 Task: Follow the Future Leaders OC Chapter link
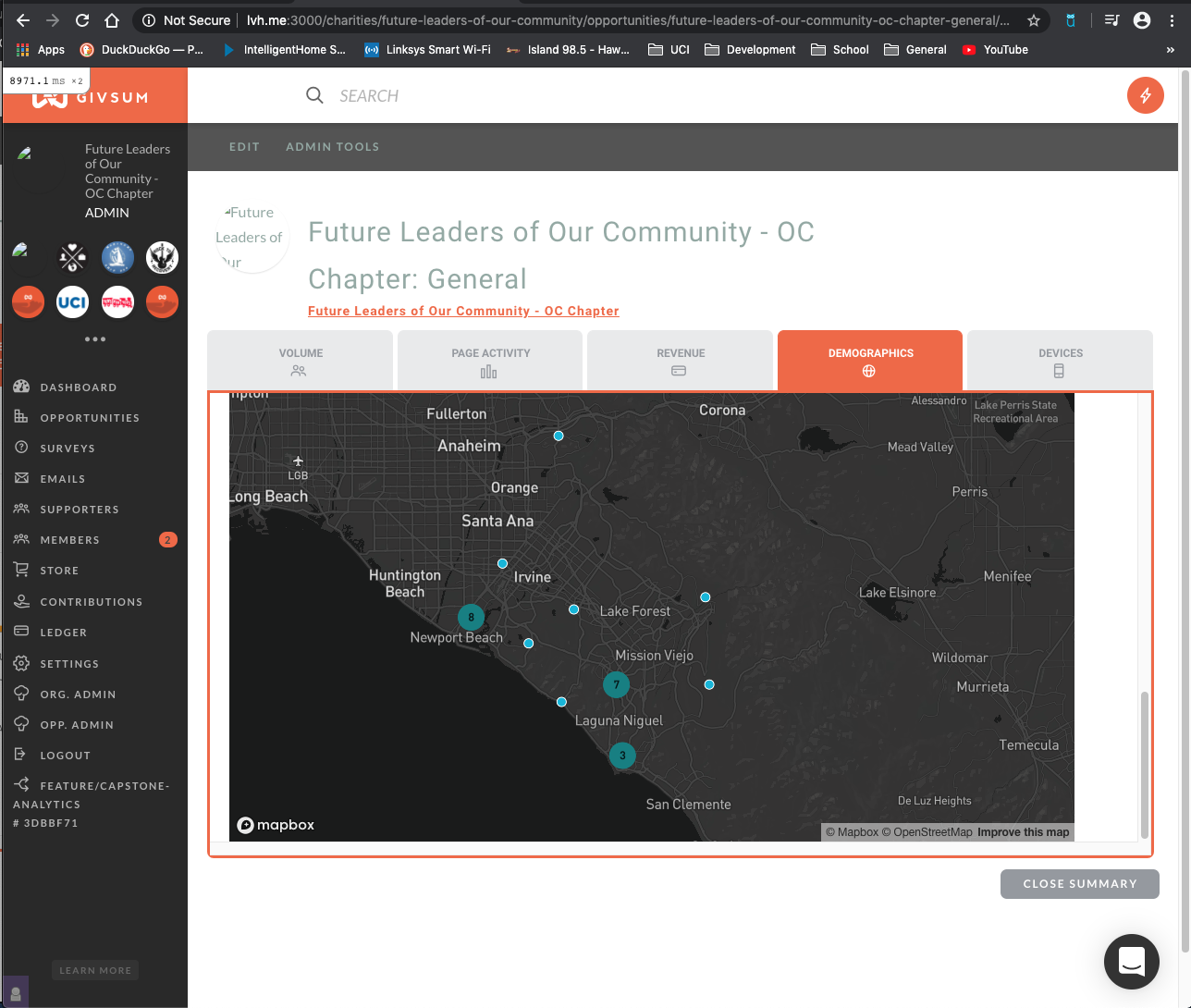pyautogui.click(x=463, y=311)
